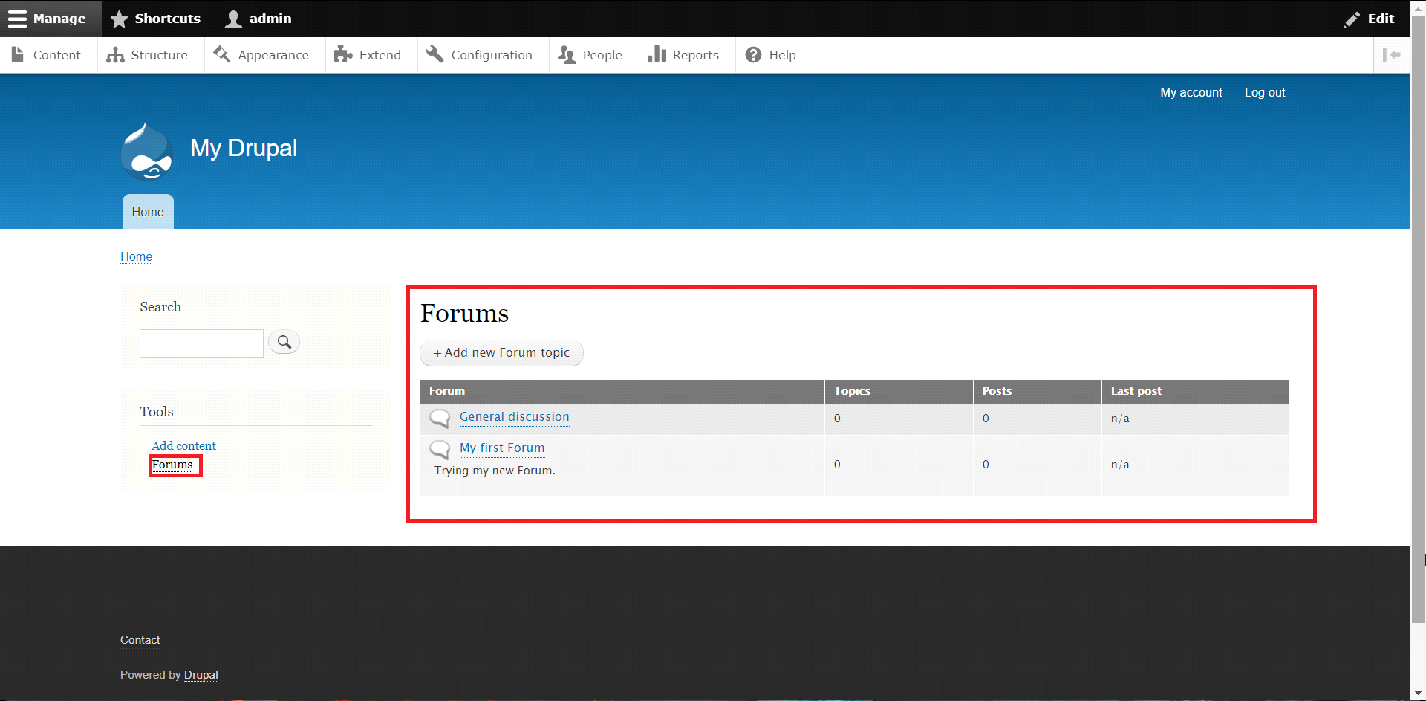This screenshot has width=1426, height=701.
Task: Click the Add content link in Tools
Action: (184, 446)
